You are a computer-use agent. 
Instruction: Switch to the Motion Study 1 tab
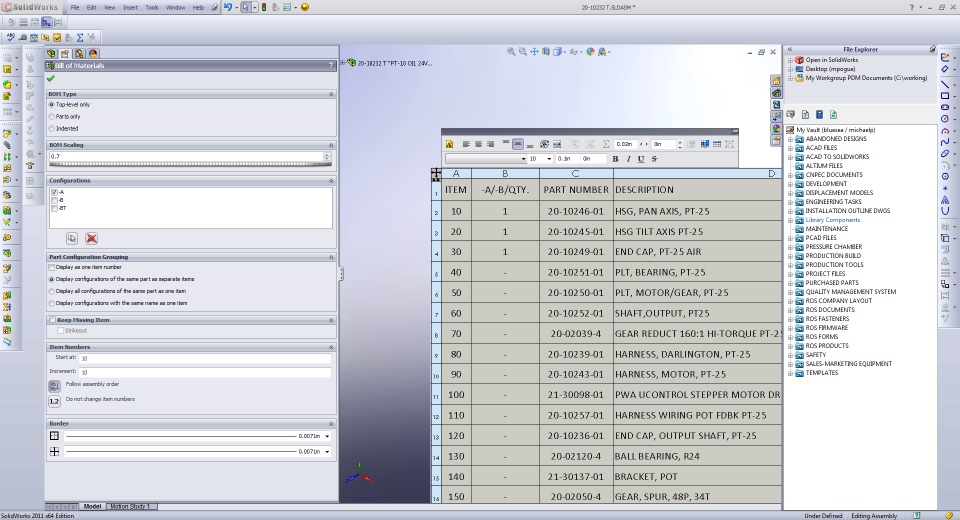pyautogui.click(x=130, y=507)
